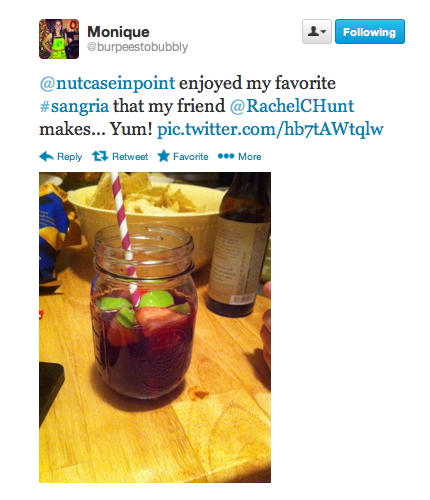The height and width of the screenshot is (500, 430).
Task: Click the Monique display name
Action: pyautogui.click(x=118, y=32)
